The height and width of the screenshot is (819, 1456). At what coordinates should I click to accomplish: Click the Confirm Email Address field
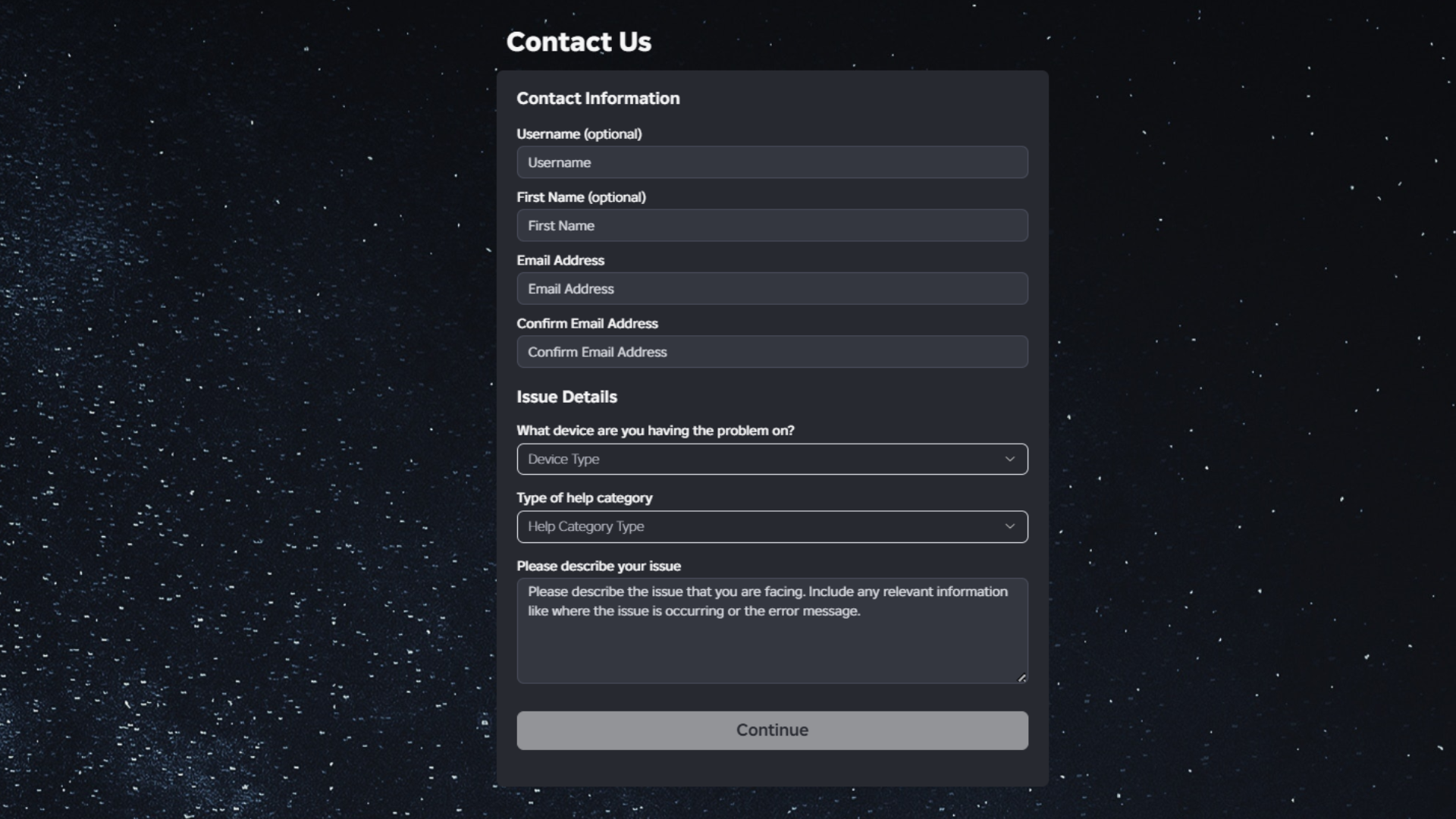click(771, 351)
